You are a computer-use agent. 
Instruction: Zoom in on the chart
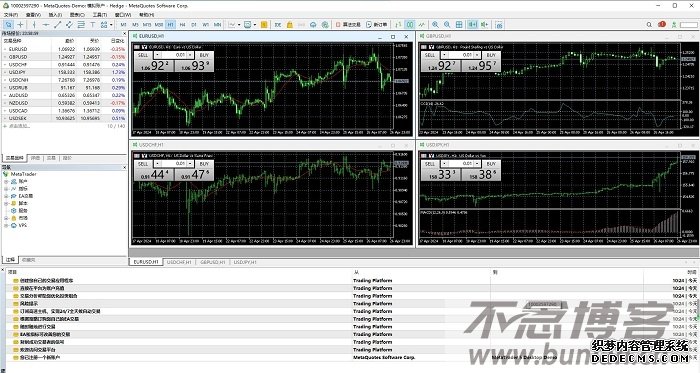[435, 25]
